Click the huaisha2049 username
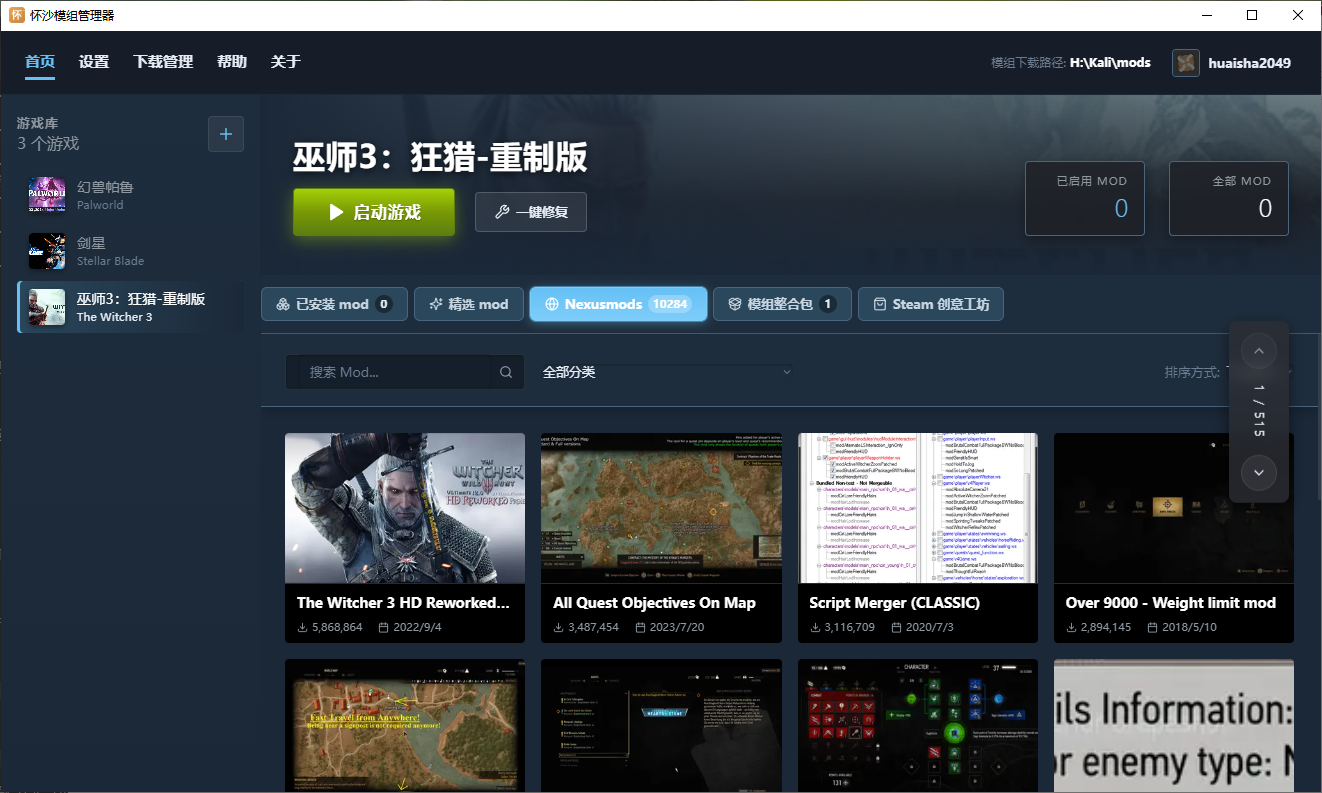This screenshot has width=1322, height=793. click(x=1249, y=63)
